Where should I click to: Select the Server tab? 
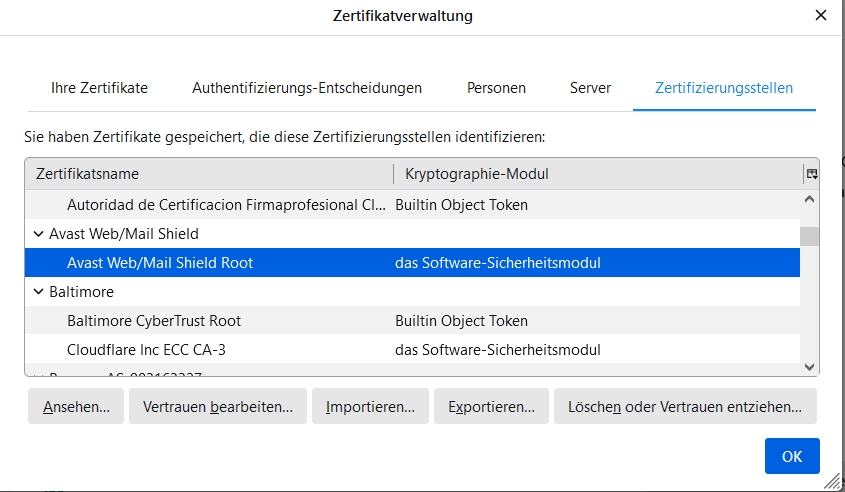click(590, 88)
